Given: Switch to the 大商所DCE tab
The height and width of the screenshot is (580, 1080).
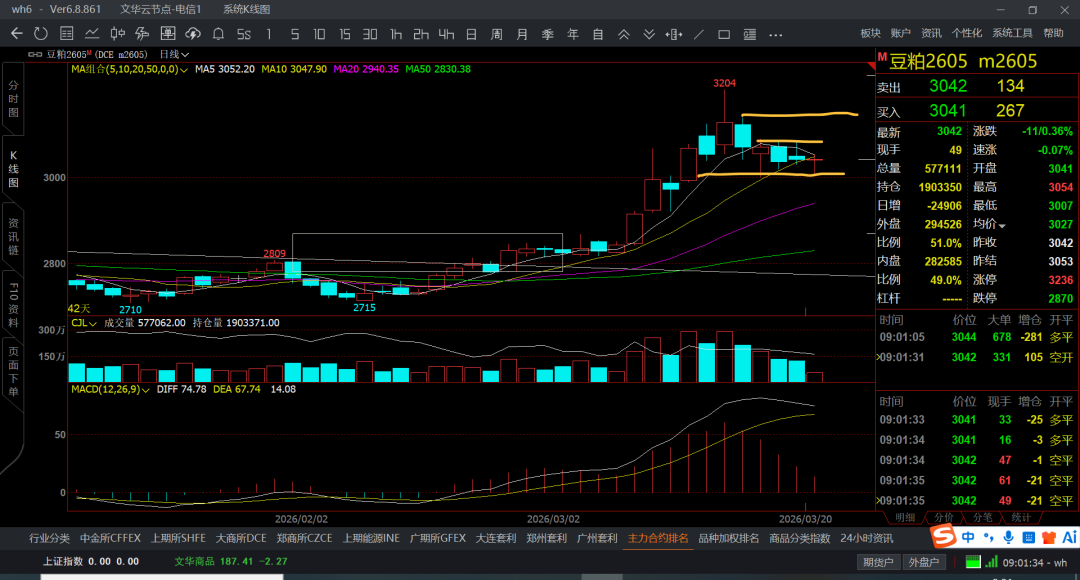Looking at the screenshot, I should (241, 538).
